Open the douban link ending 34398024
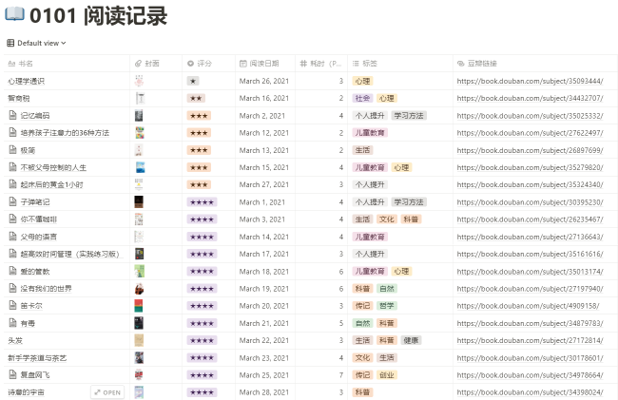618x400 pixels. [x=530, y=392]
